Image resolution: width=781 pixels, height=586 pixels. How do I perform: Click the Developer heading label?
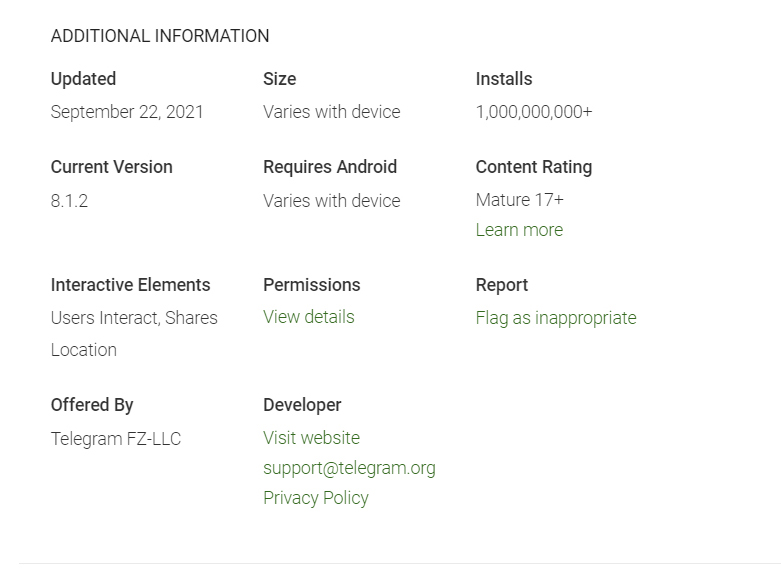[302, 405]
